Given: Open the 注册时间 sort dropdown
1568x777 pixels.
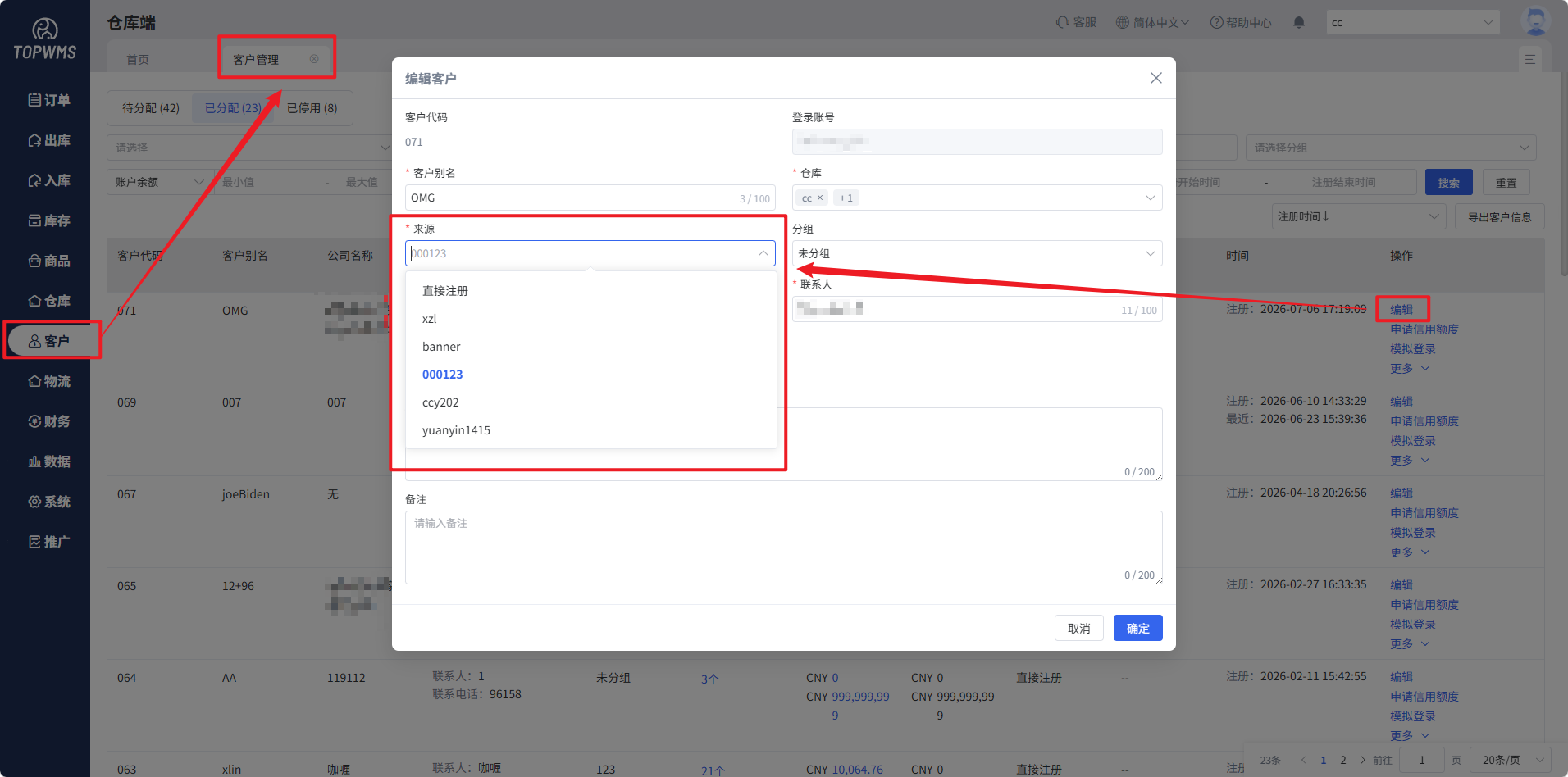Looking at the screenshot, I should coord(1358,216).
